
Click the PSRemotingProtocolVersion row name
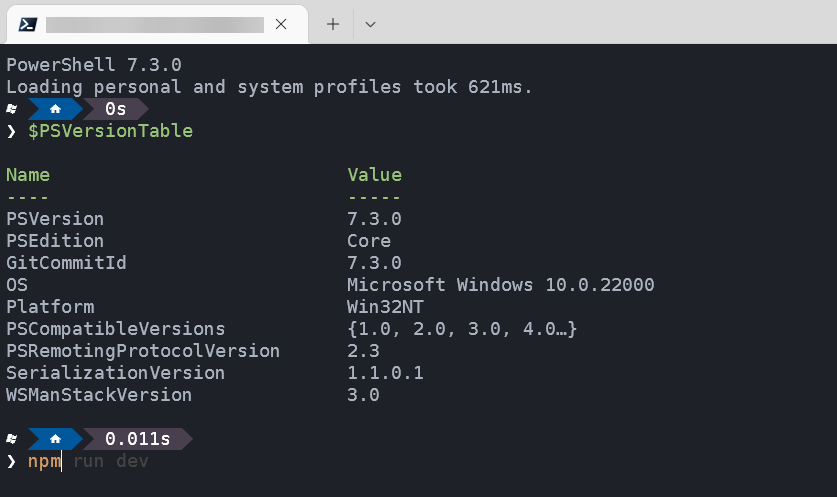pos(143,351)
